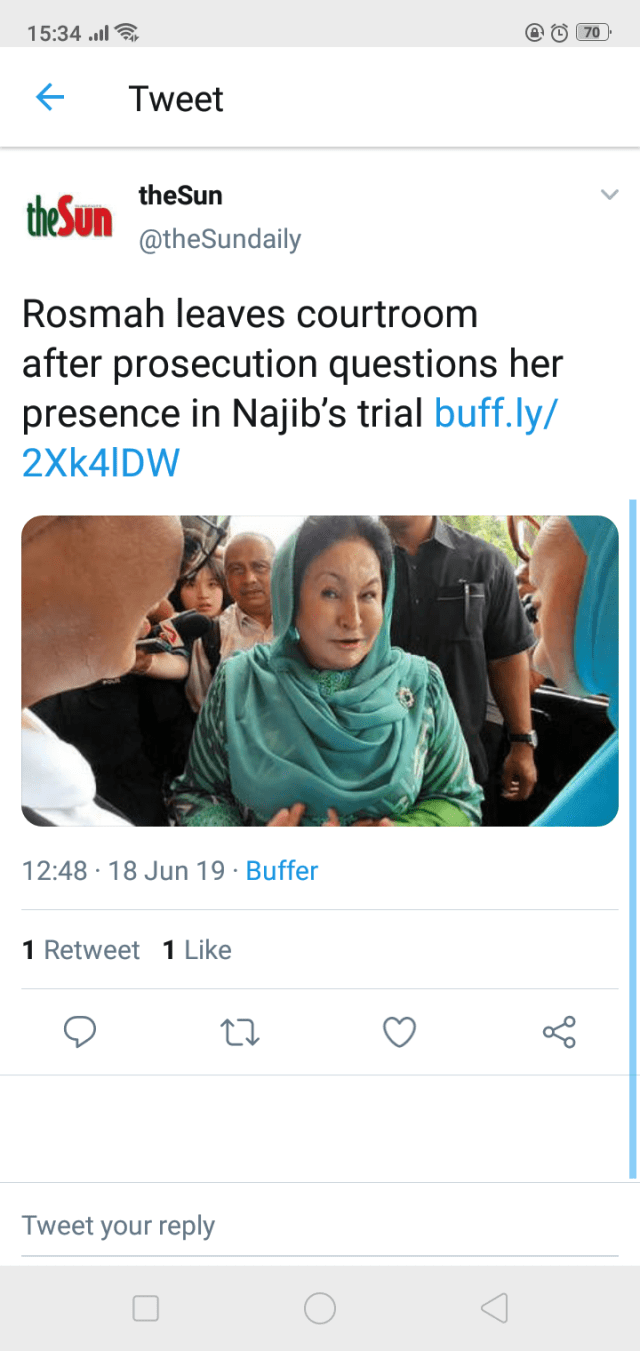Tap the share icon
640x1351 pixels.
click(559, 1031)
